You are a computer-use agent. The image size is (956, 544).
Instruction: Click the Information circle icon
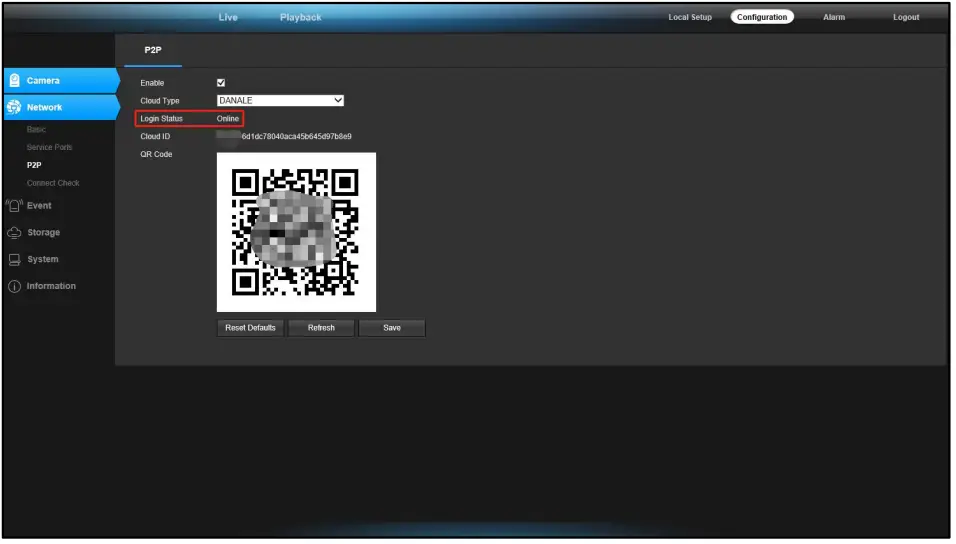tap(14, 287)
